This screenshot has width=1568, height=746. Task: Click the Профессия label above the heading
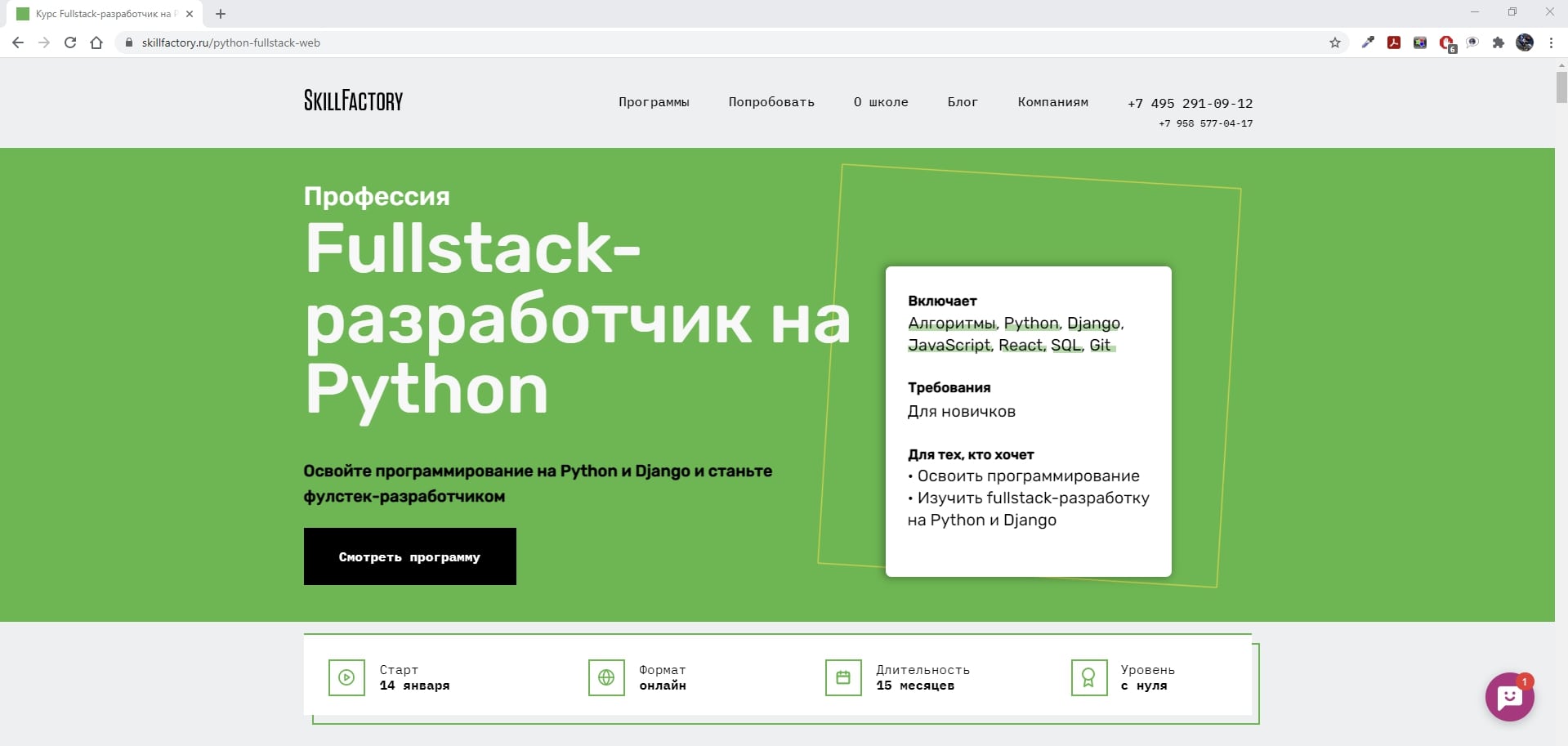point(377,196)
